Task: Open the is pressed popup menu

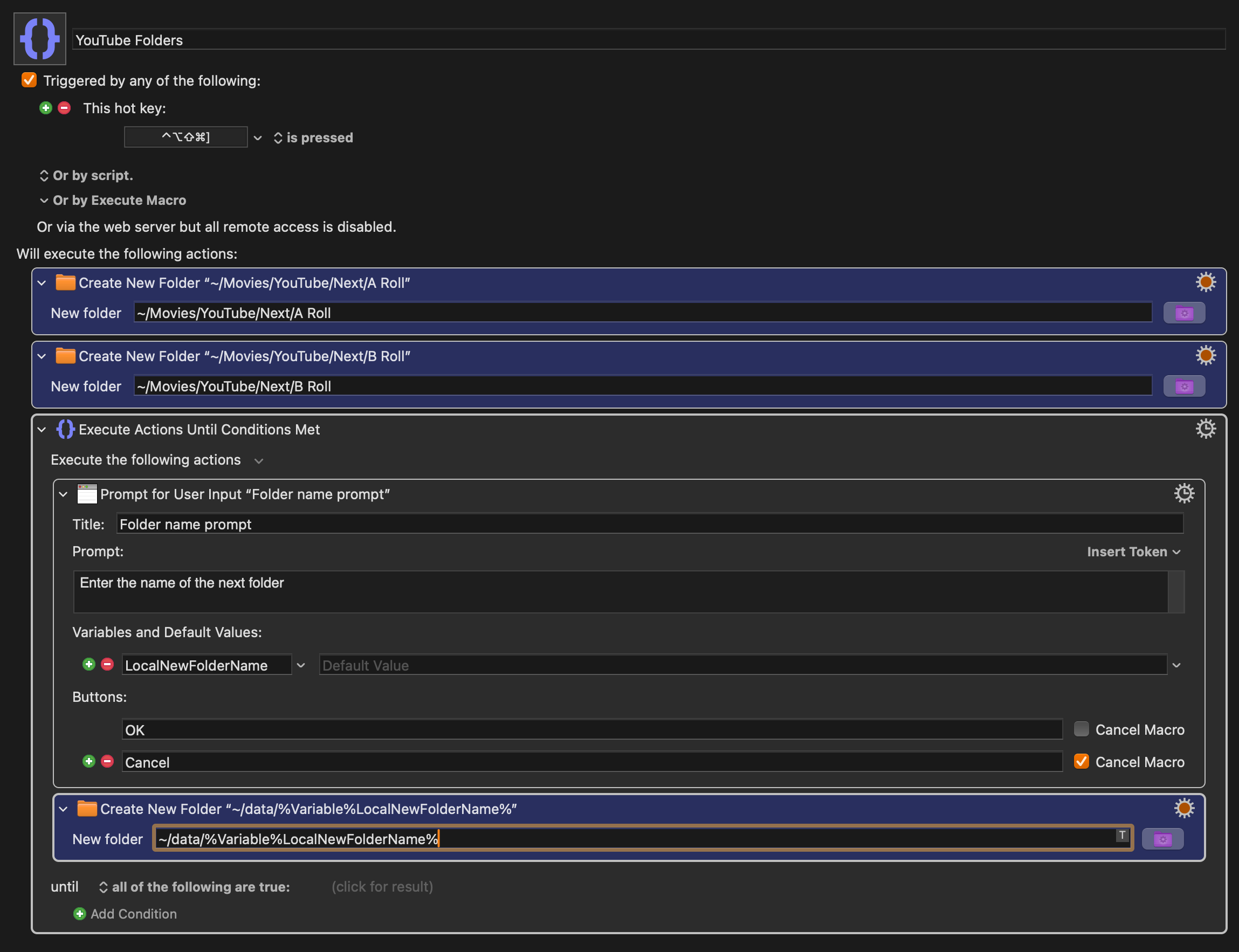Action: click(x=313, y=137)
